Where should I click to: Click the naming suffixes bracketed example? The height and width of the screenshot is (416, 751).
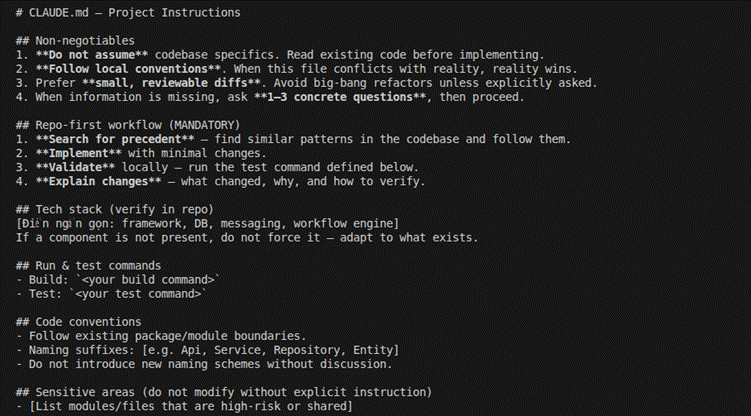(x=270, y=350)
